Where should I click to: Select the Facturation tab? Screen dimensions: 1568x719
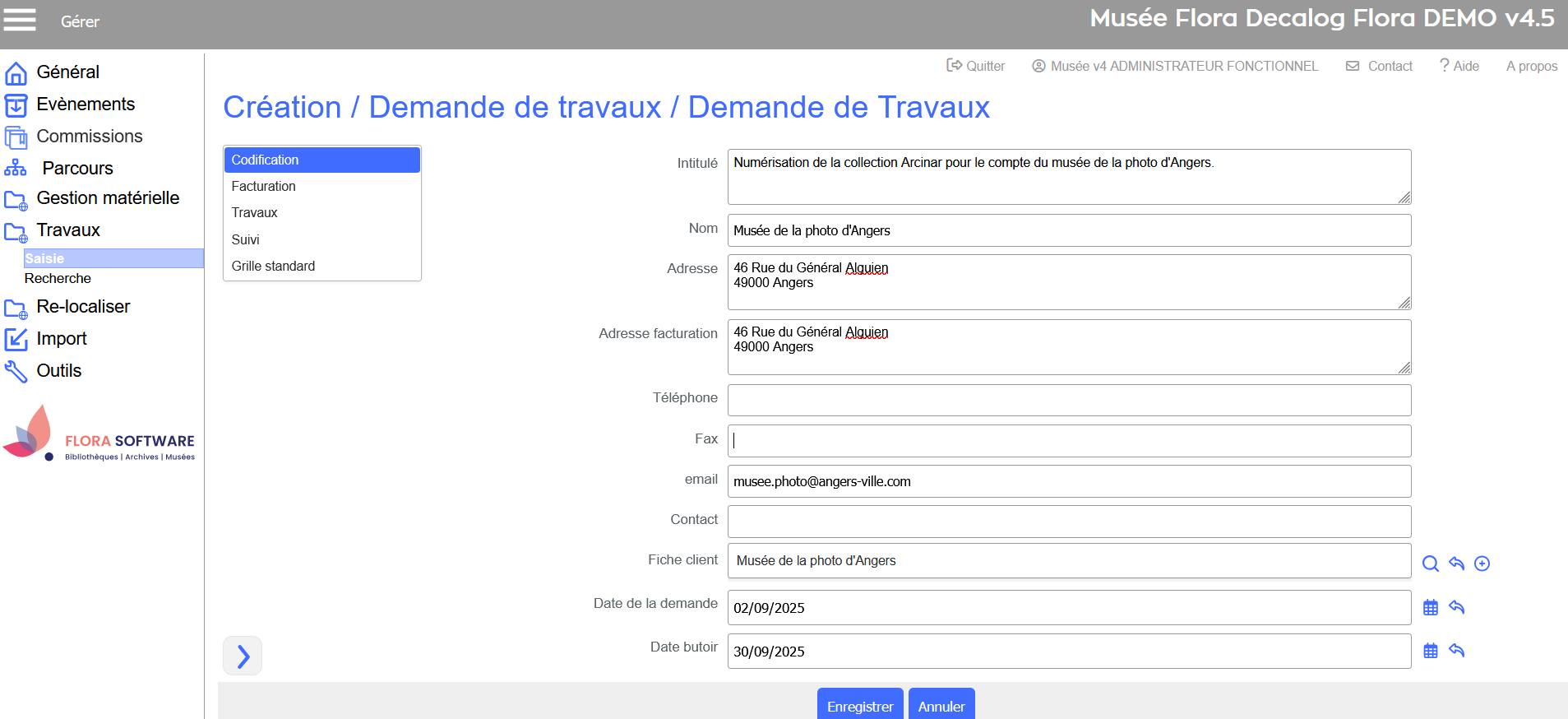[x=263, y=187]
